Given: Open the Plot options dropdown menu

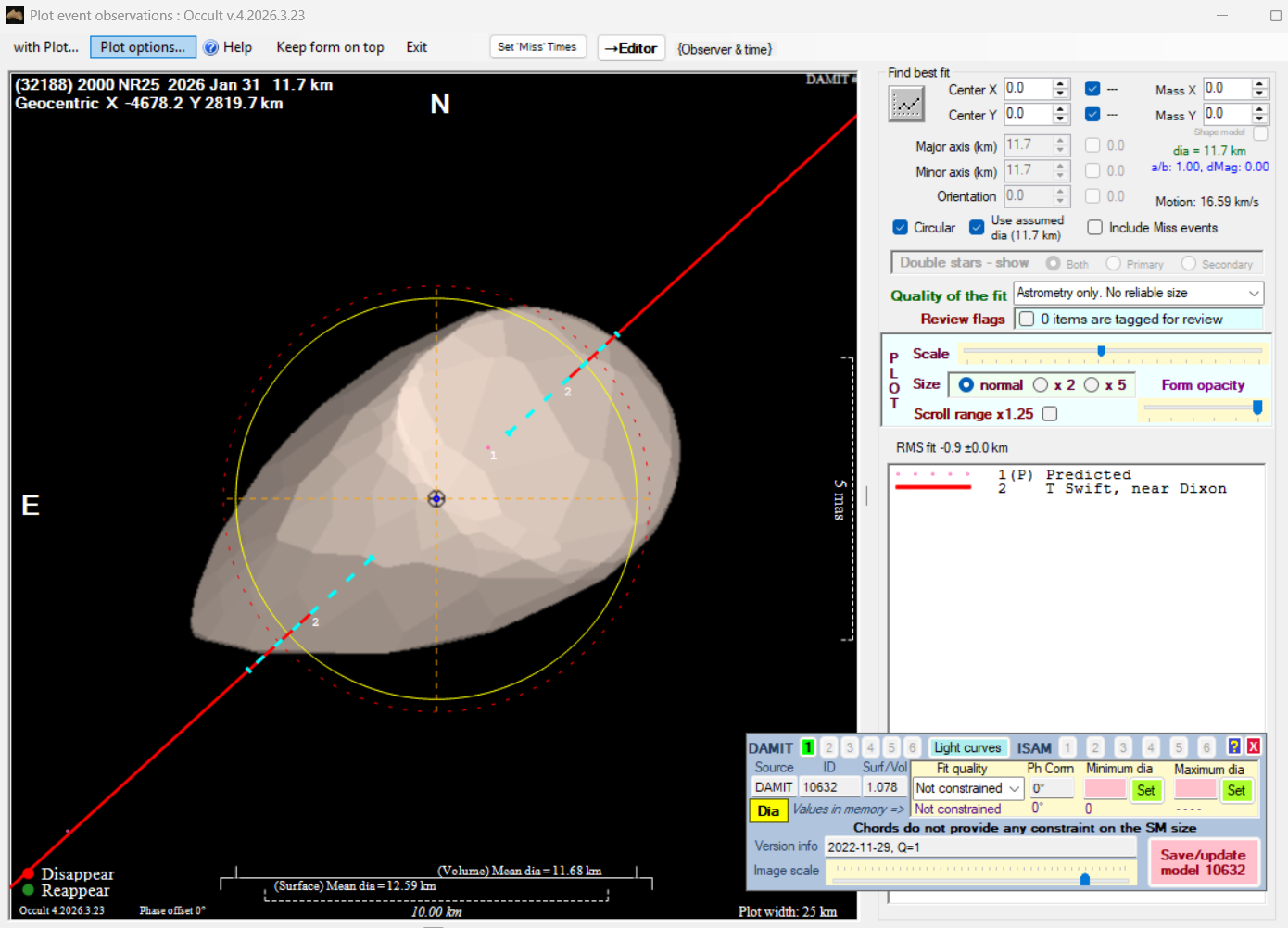Looking at the screenshot, I should click(x=143, y=47).
